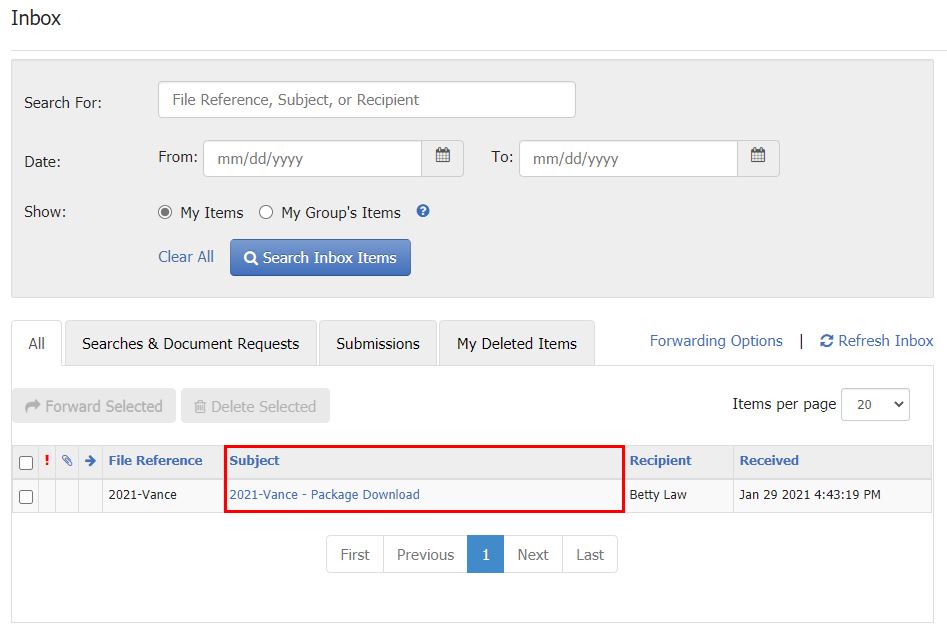The height and width of the screenshot is (632, 947).
Task: Open the My Deleted Items tab
Action: click(x=517, y=343)
